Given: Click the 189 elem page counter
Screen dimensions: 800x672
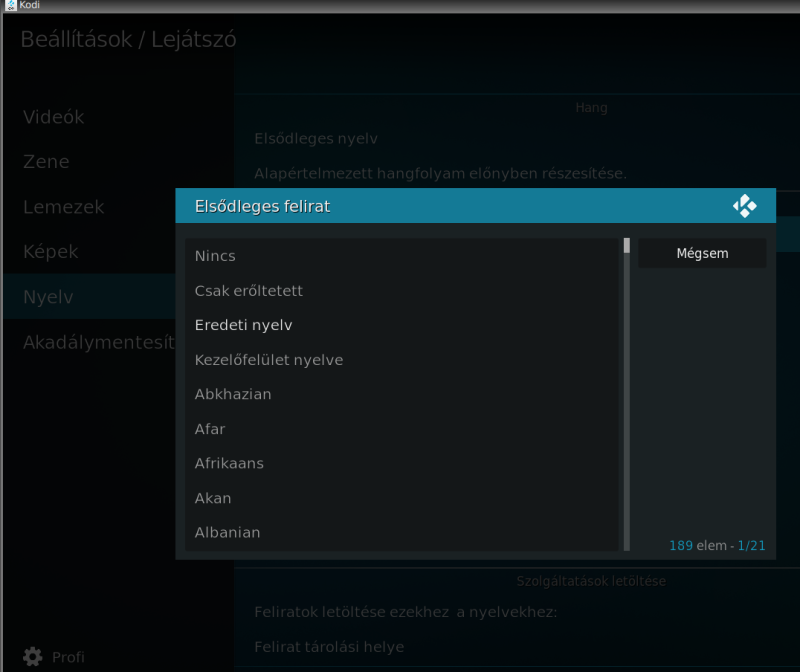Looking at the screenshot, I should [717, 545].
